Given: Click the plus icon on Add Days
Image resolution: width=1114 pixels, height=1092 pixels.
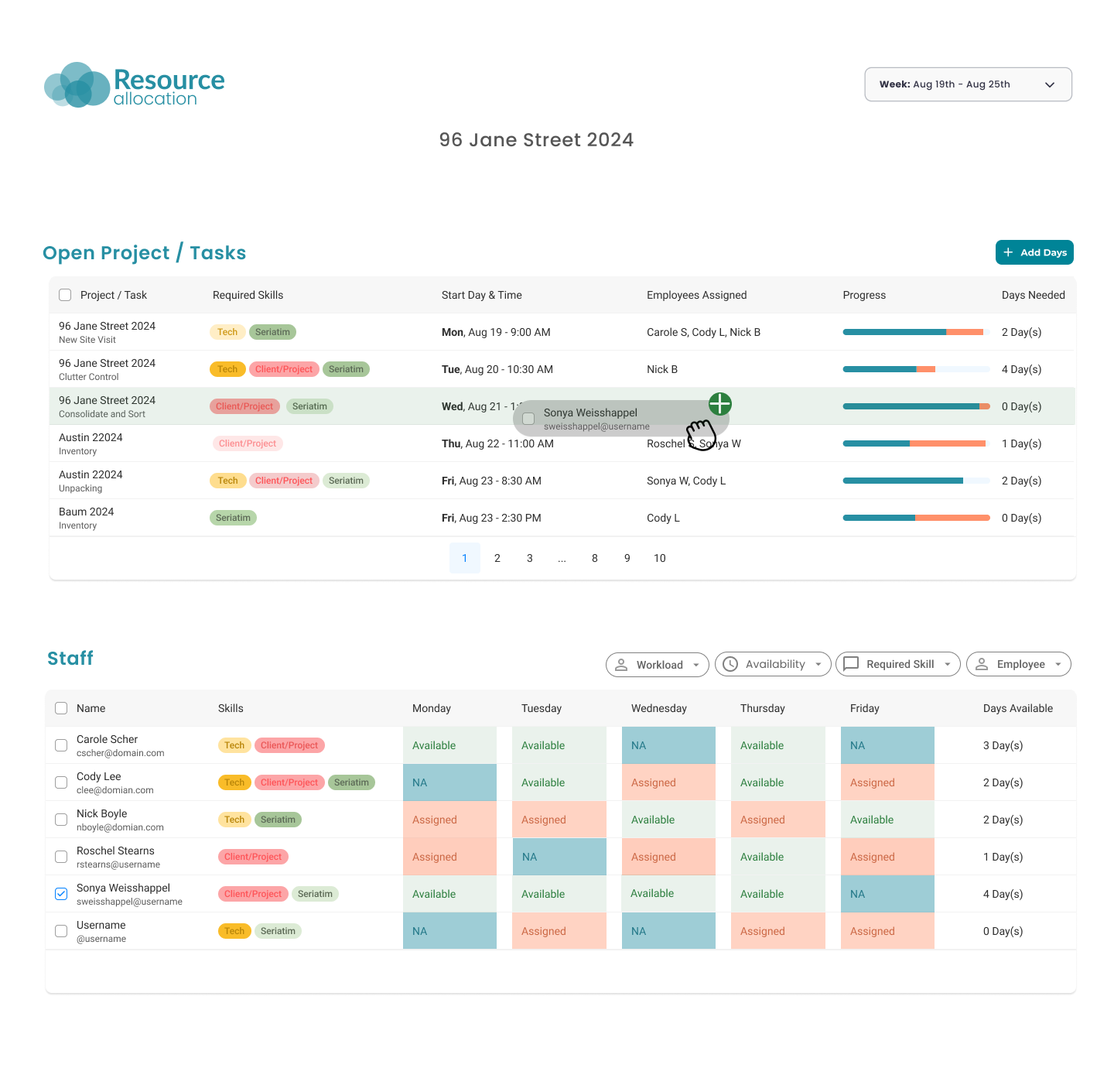Looking at the screenshot, I should 1008,252.
